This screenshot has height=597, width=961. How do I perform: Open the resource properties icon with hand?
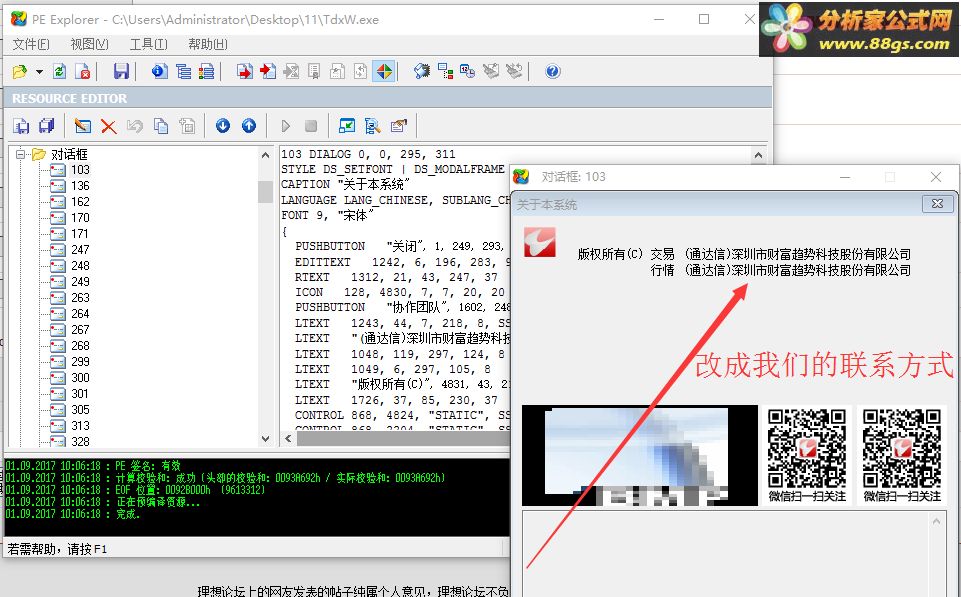click(398, 126)
